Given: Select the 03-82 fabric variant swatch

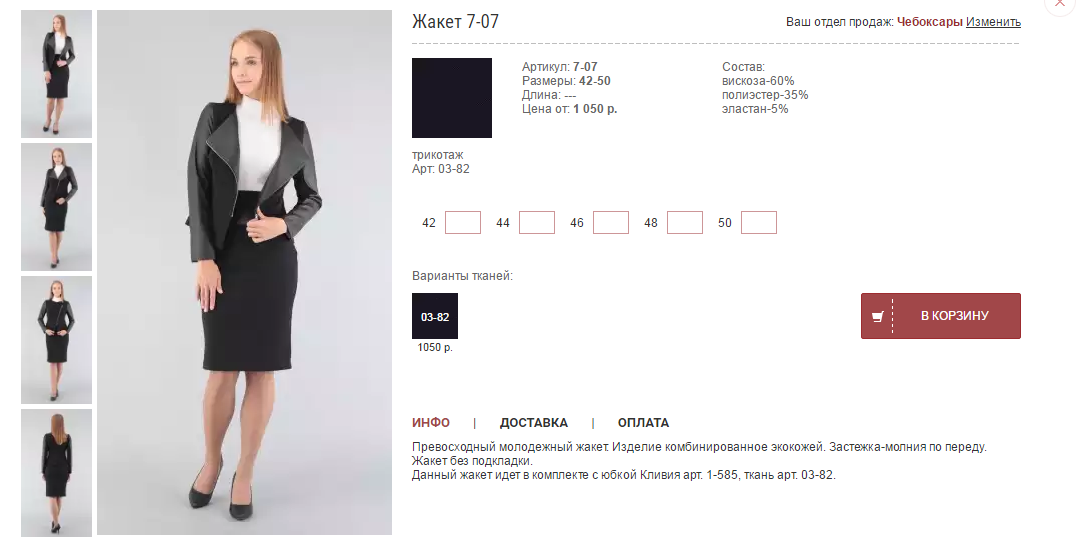Looking at the screenshot, I should click(x=435, y=316).
